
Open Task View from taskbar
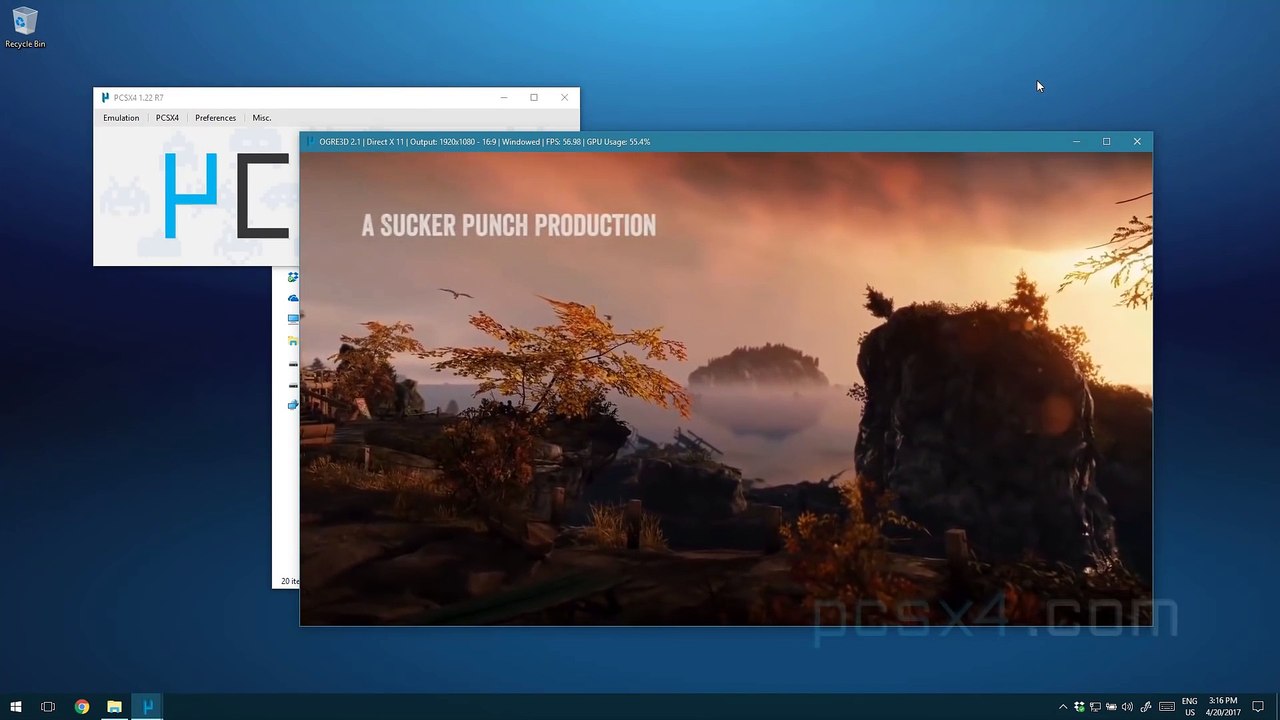pos(48,707)
